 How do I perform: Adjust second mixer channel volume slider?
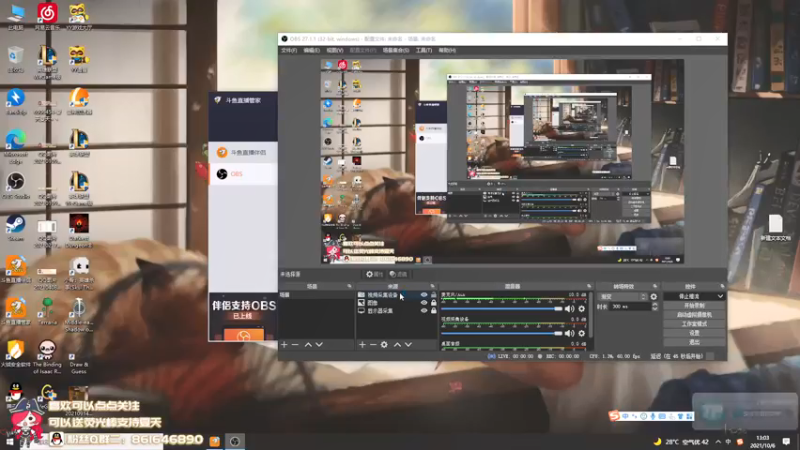(502, 333)
